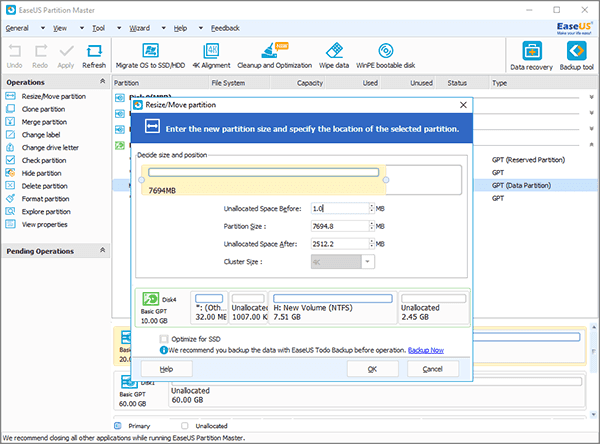The width and height of the screenshot is (600, 444).
Task: Collapse the Operations panel
Action: click(102, 81)
